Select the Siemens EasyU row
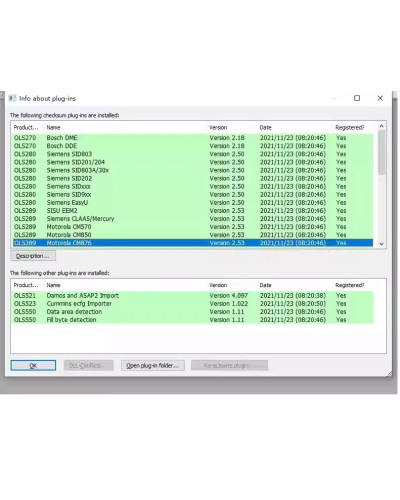The height and width of the screenshot is (500, 400). tap(193, 202)
